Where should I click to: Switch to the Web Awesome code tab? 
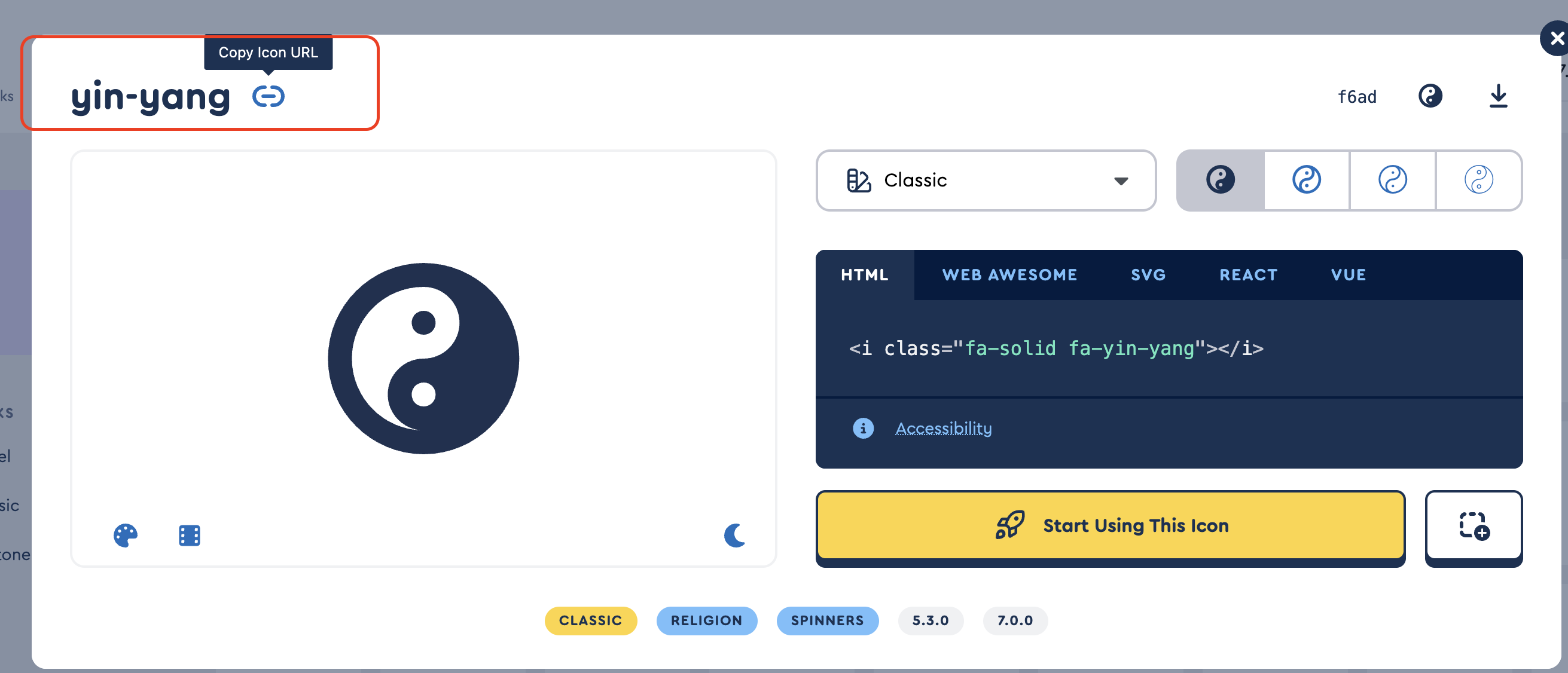pos(1009,275)
